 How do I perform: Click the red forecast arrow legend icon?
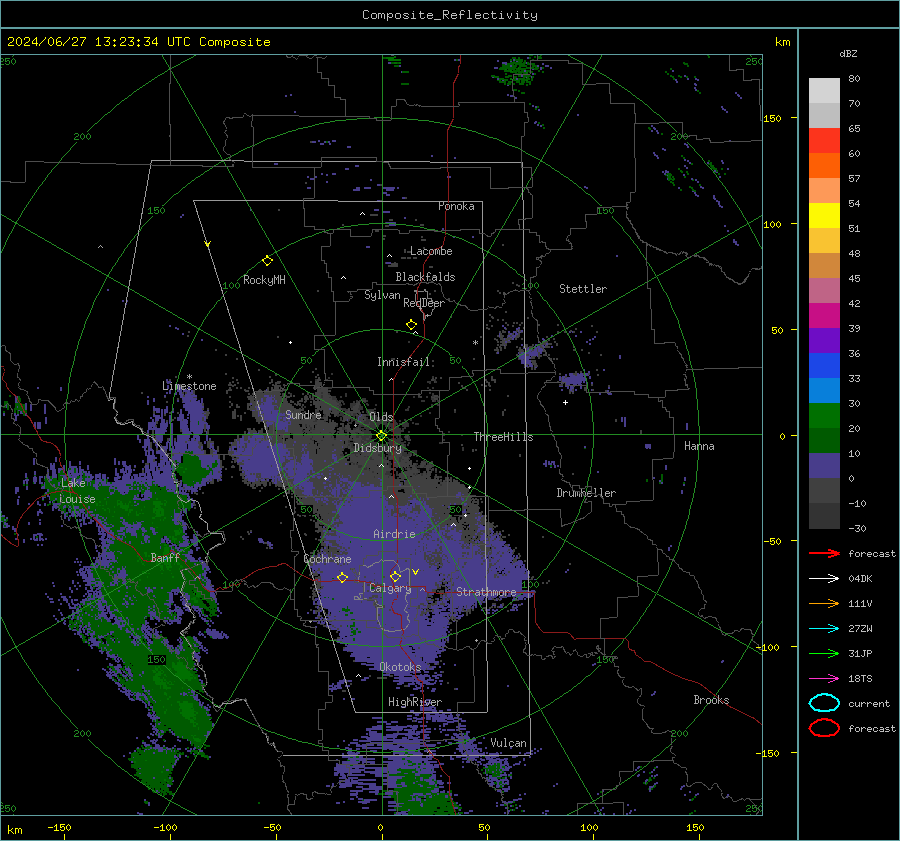(x=824, y=553)
